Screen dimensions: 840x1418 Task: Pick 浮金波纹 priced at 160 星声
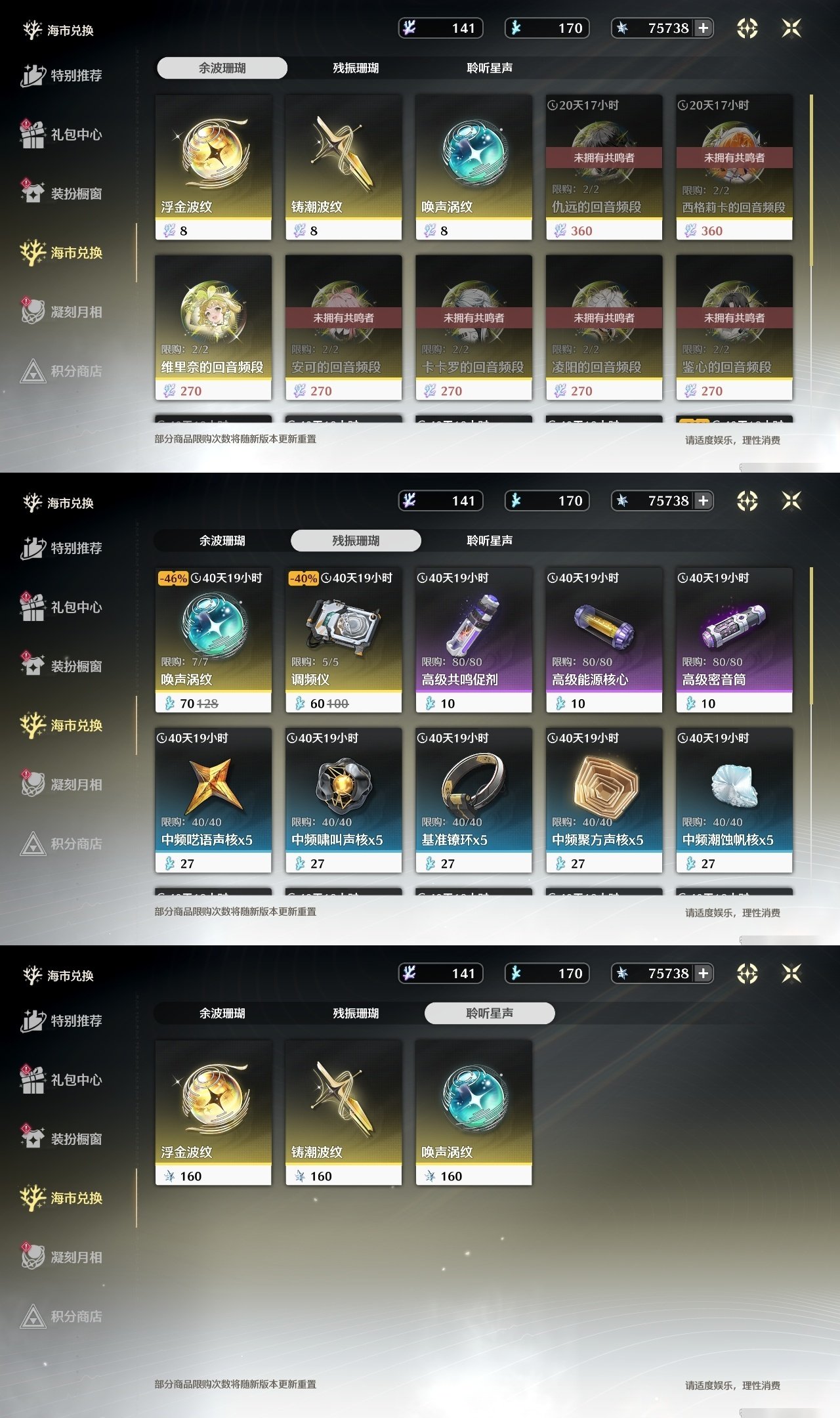[213, 1113]
